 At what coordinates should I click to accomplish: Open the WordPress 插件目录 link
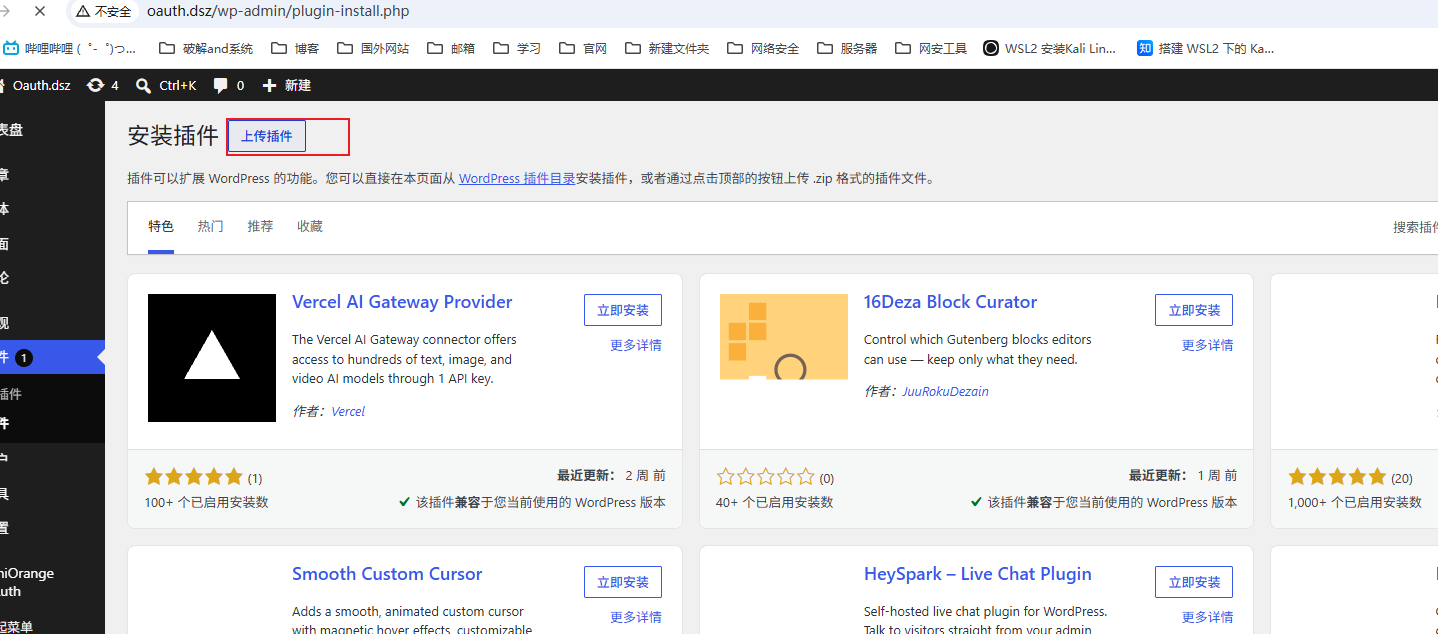(x=517, y=178)
